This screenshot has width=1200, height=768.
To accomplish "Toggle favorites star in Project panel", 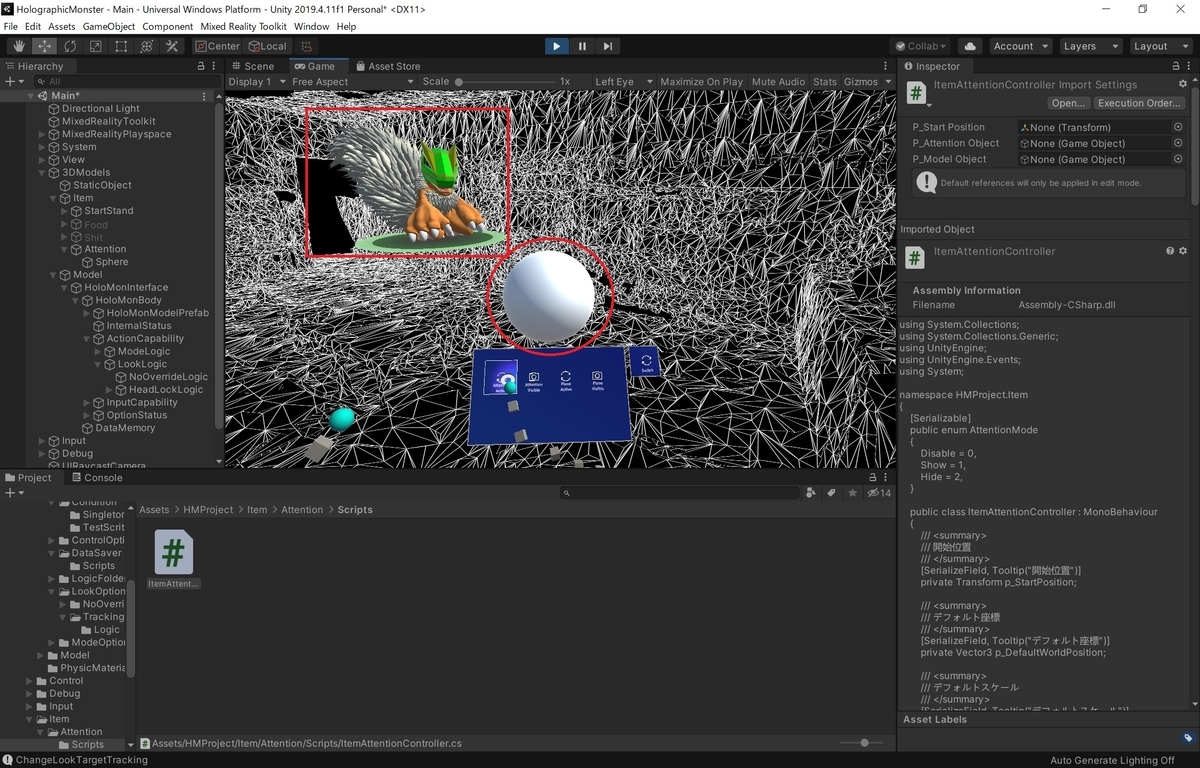I will coord(853,492).
